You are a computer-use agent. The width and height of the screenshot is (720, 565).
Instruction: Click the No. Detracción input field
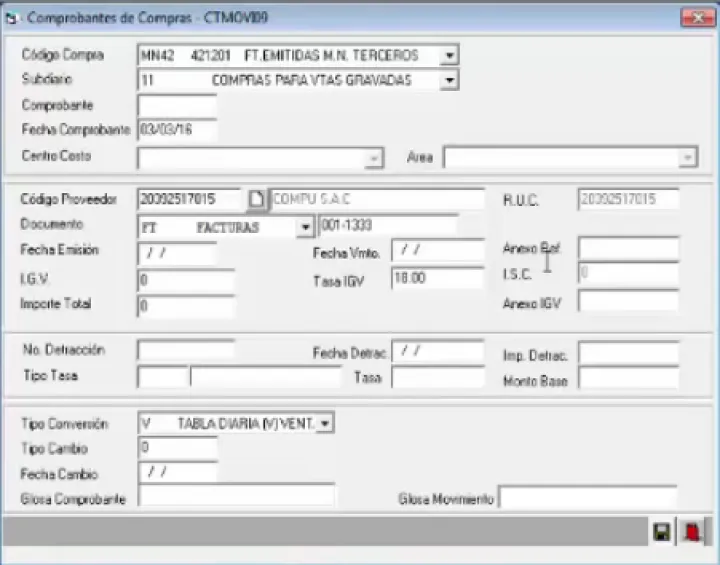[x=186, y=350]
